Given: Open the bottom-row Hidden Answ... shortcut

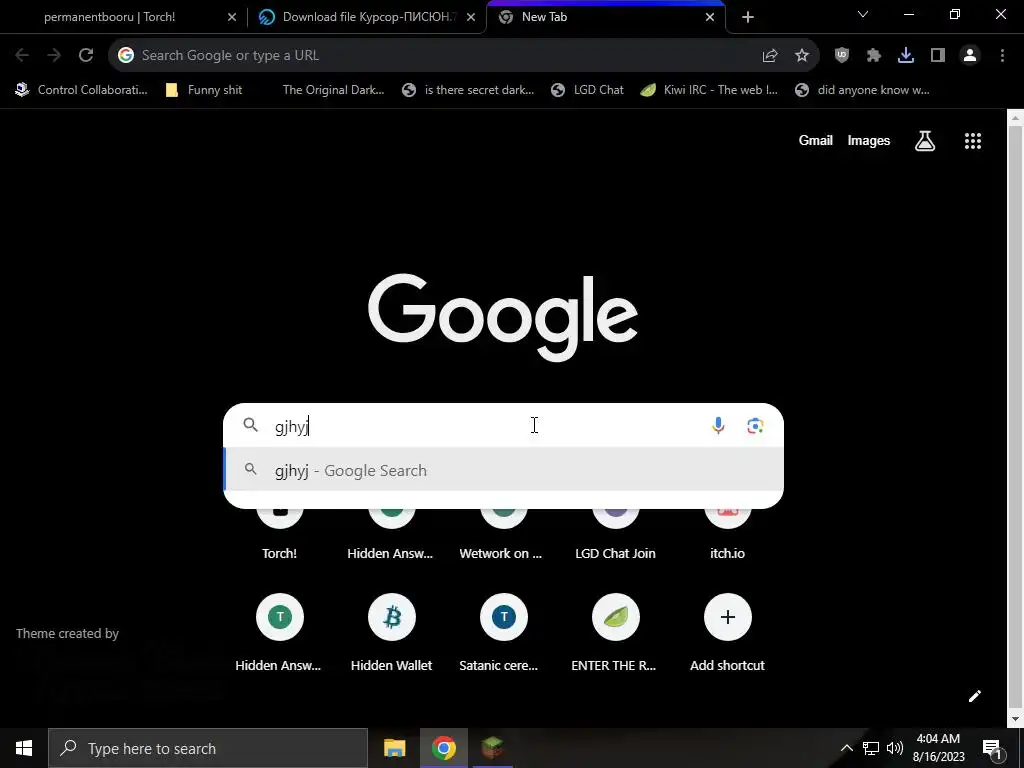Looking at the screenshot, I should pyautogui.click(x=280, y=617).
